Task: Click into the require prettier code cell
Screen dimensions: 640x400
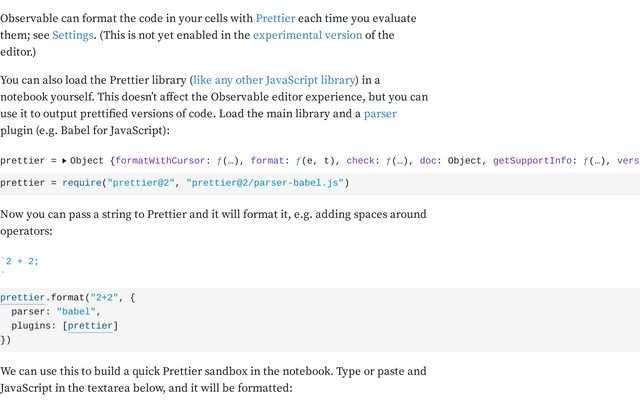Action: [x=320, y=183]
